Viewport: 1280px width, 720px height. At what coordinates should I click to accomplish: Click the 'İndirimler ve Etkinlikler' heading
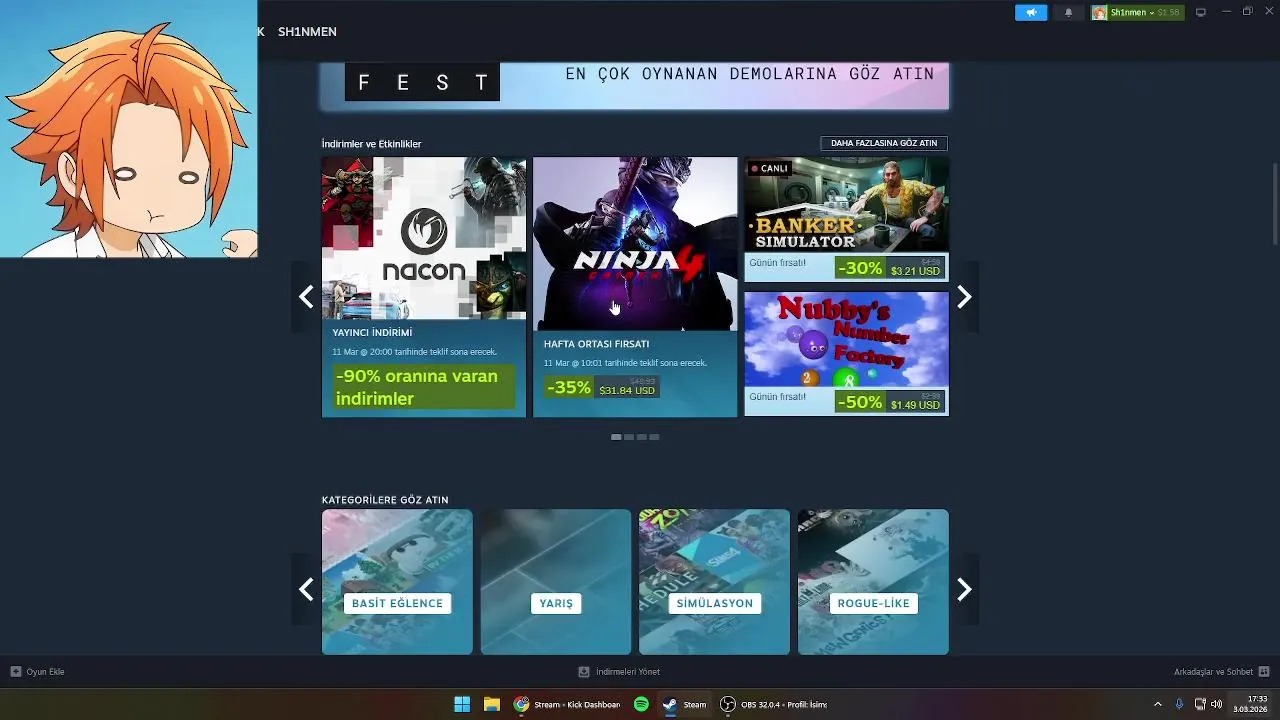point(371,144)
